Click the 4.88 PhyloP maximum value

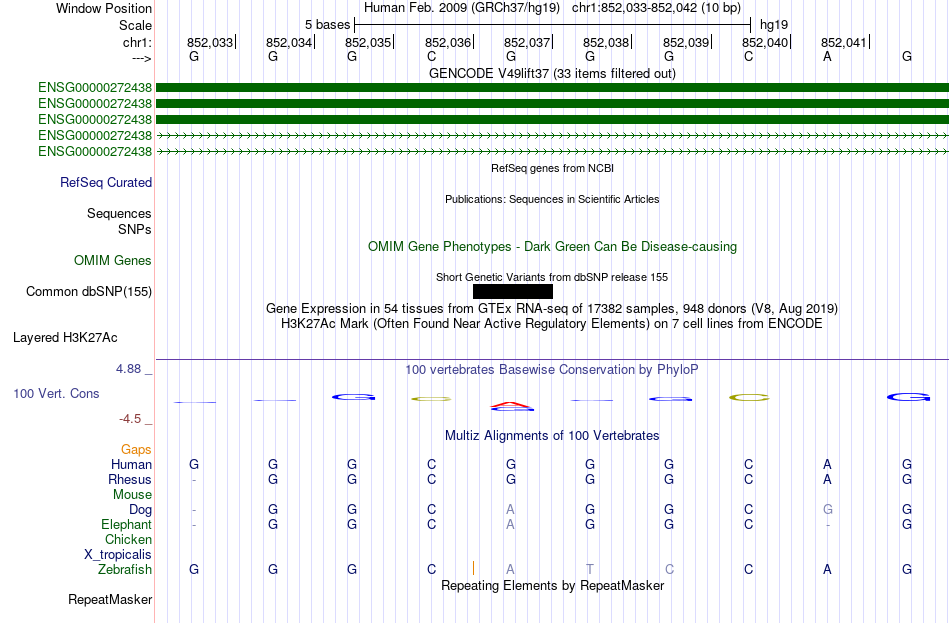pos(128,369)
